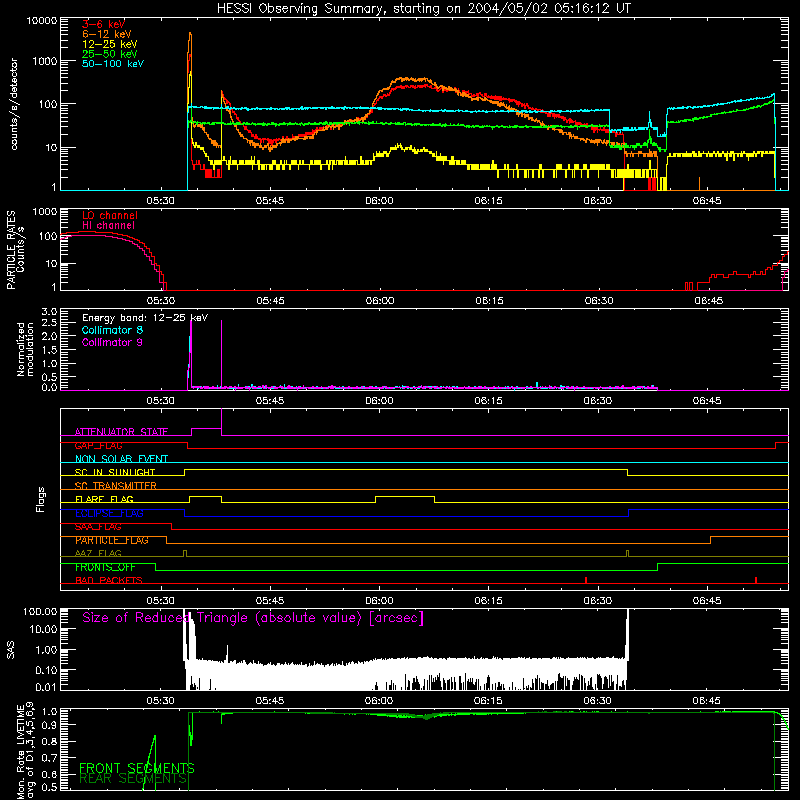Screen dimensions: 800x800
Task: Select the 25-50 keV legend label
Action: pos(110,54)
